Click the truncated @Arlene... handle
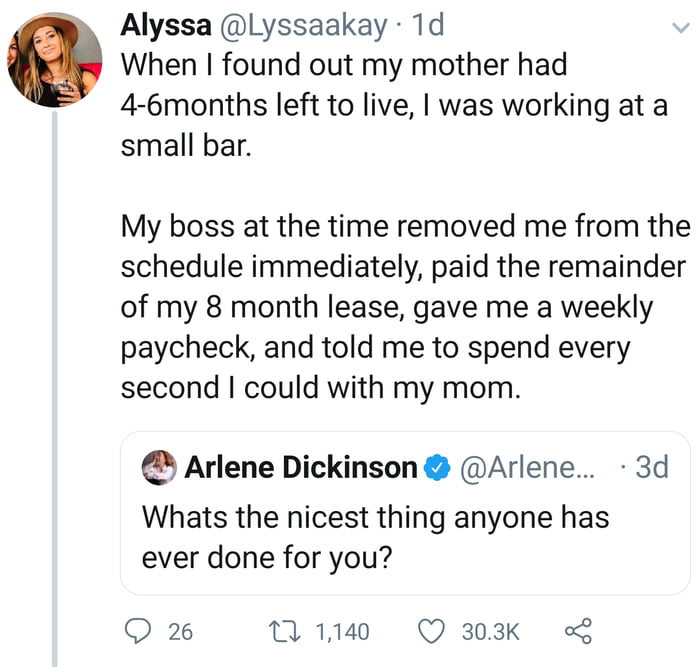Viewport: 700px width, 667px height. 527,467
